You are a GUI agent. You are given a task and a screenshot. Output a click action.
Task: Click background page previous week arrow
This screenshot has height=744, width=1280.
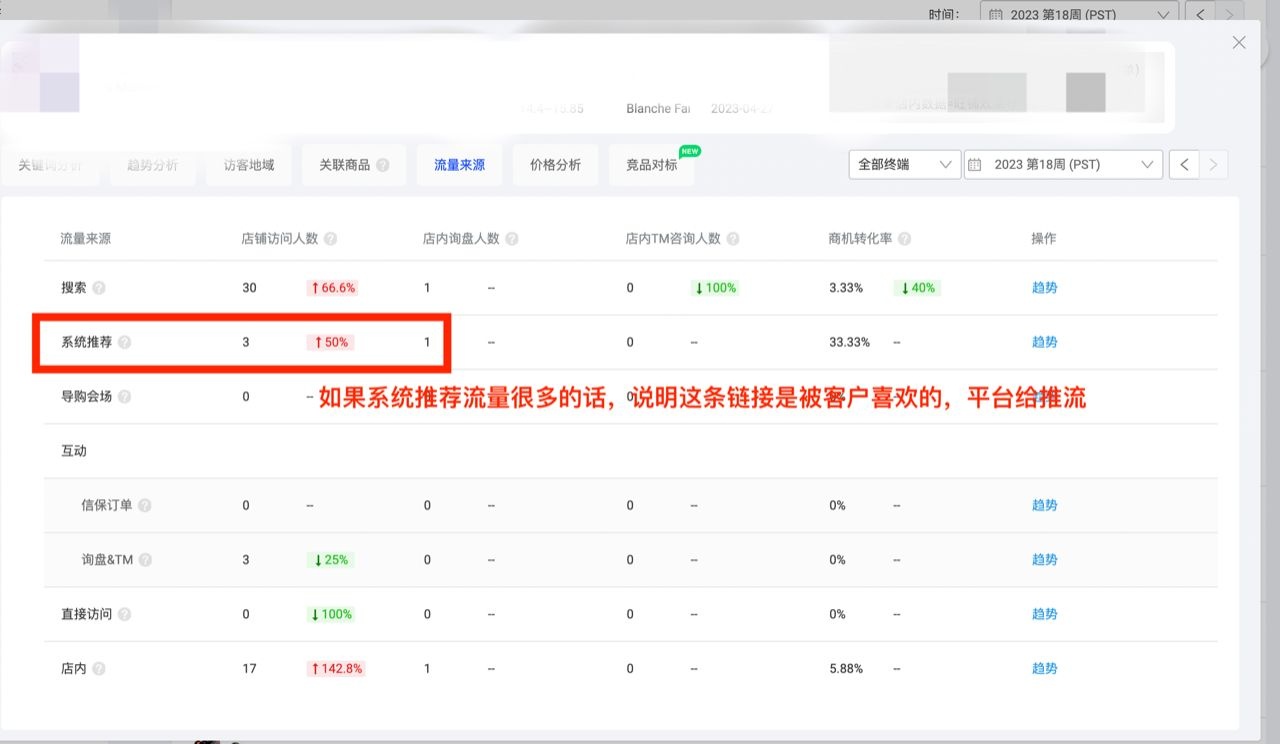point(1201,14)
